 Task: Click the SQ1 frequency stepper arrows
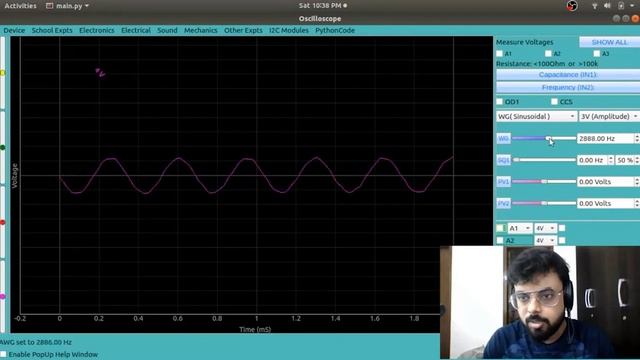611,160
